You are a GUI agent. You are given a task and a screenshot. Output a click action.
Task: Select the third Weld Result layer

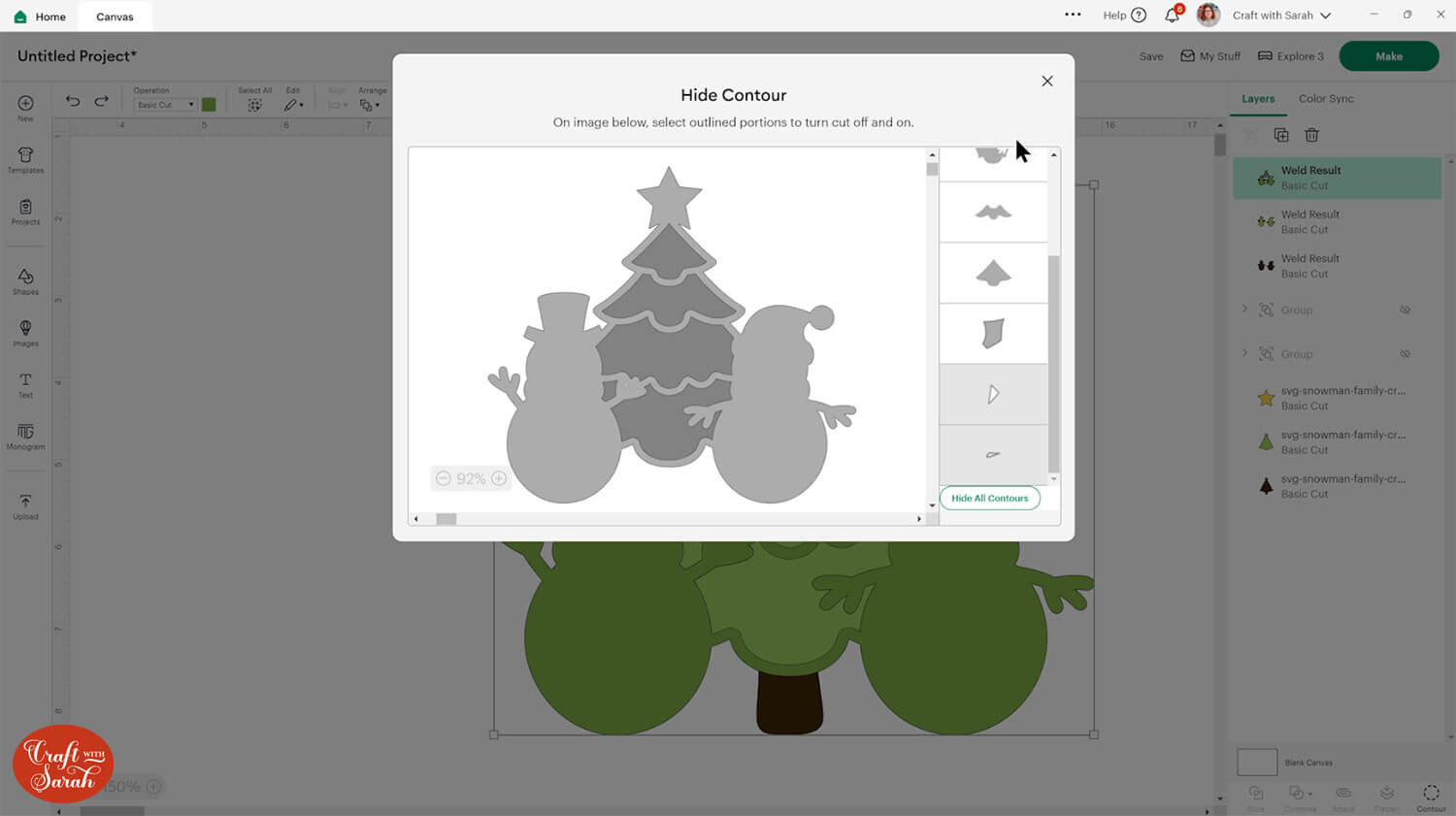pos(1337,266)
